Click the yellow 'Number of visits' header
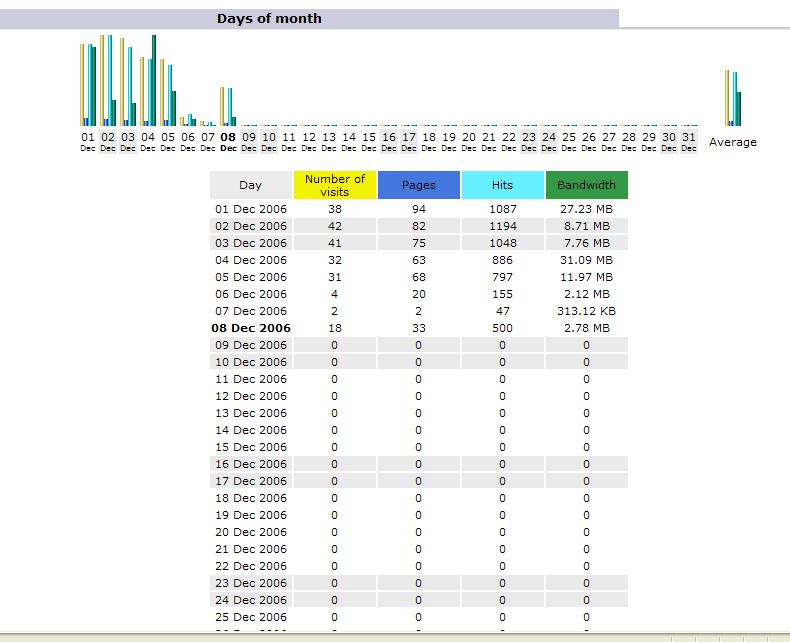Image resolution: width=790 pixels, height=642 pixels. 335,185
